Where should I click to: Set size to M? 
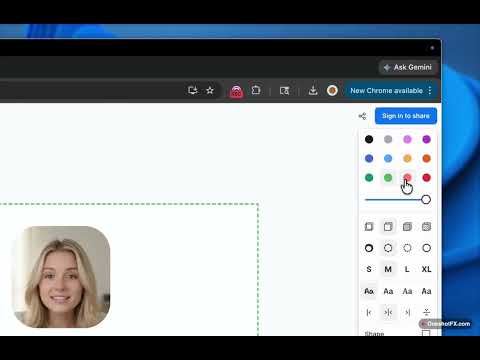(x=388, y=269)
